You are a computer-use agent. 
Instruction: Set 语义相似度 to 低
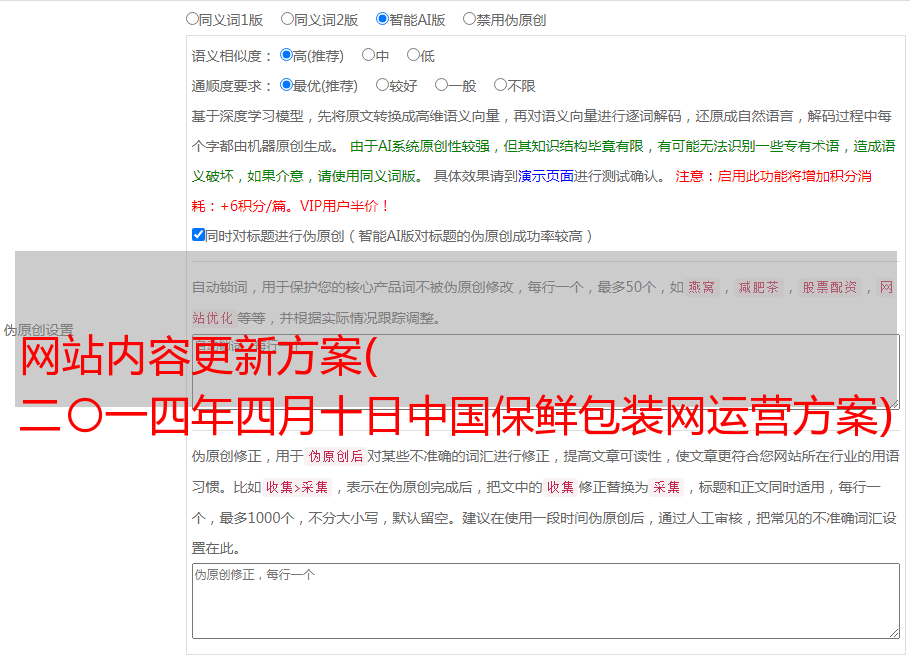[414, 55]
